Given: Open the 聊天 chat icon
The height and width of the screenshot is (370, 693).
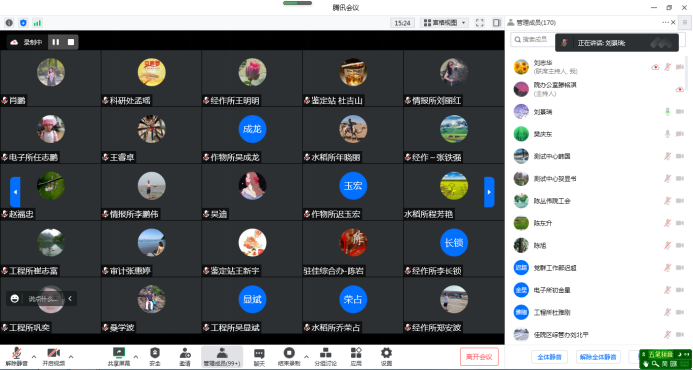Looking at the screenshot, I should pyautogui.click(x=259, y=353).
